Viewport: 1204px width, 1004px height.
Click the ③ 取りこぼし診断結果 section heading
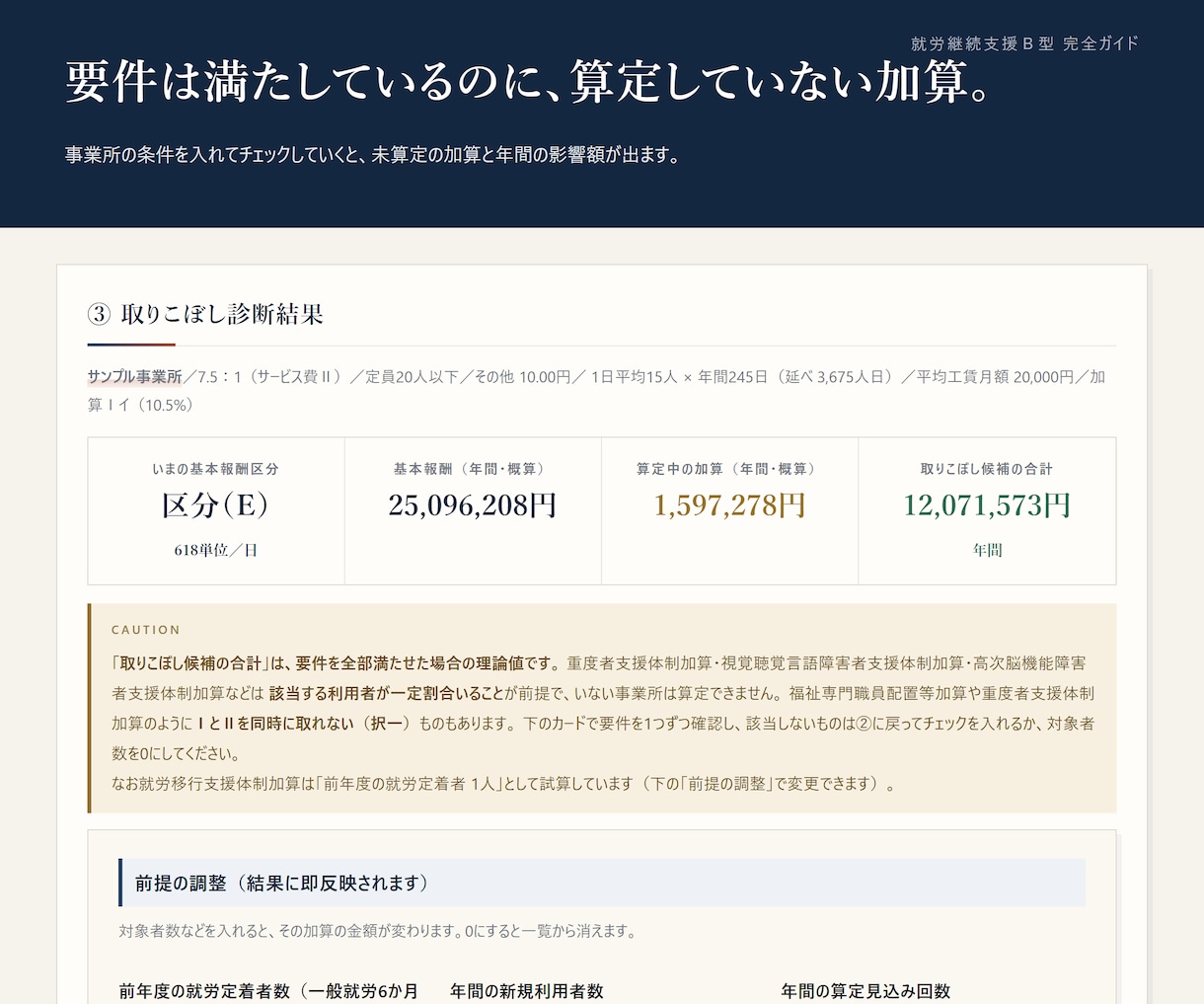tap(205, 314)
